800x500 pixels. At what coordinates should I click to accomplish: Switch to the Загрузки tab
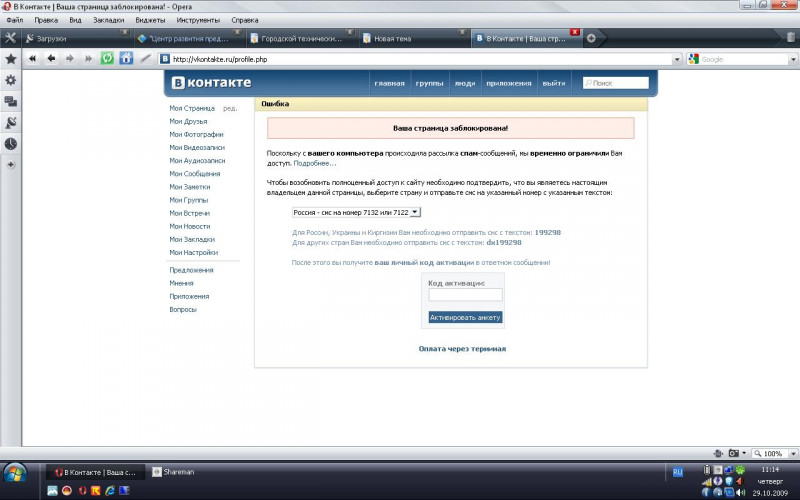point(76,38)
